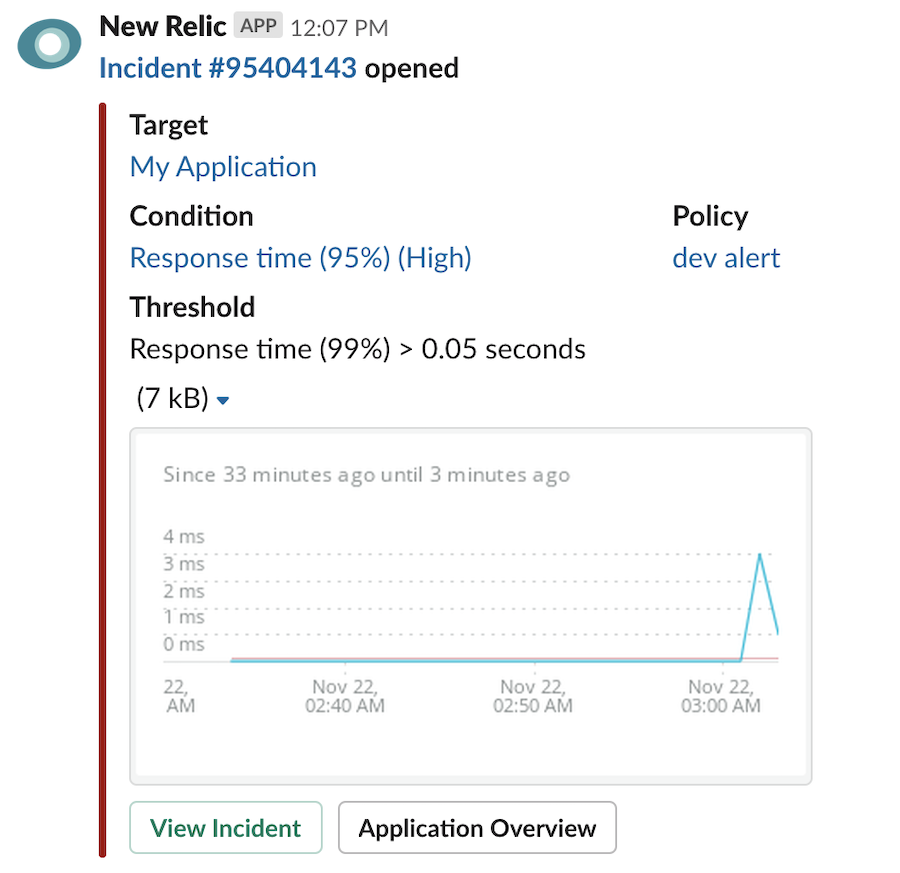Click the Nov 22, 02:50 AM axis label

click(533, 696)
